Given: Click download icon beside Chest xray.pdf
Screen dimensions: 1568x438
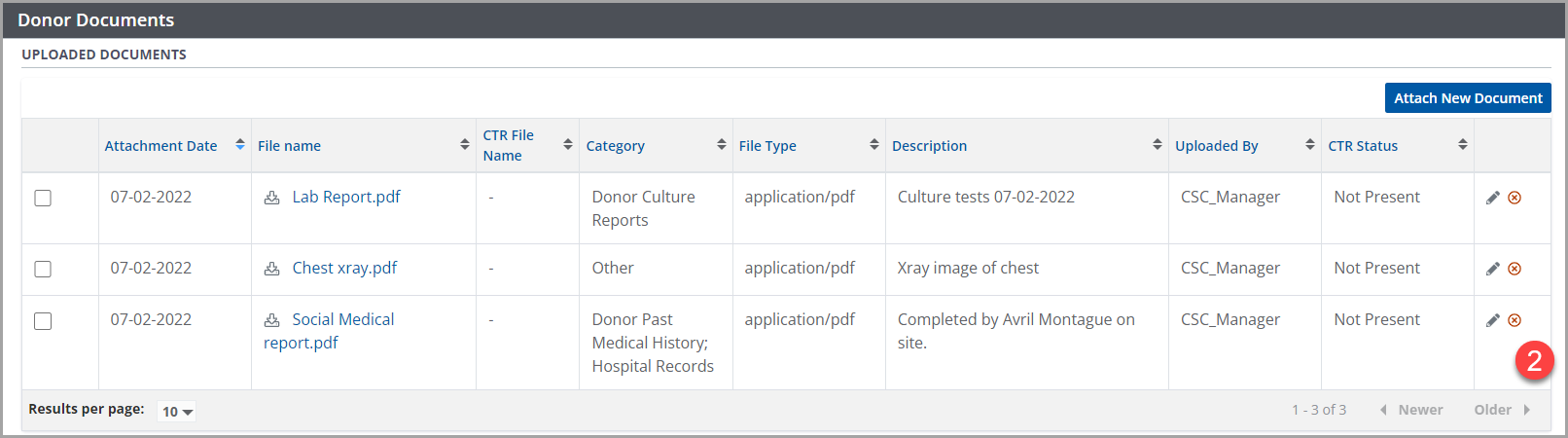Looking at the screenshot, I should 272,269.
